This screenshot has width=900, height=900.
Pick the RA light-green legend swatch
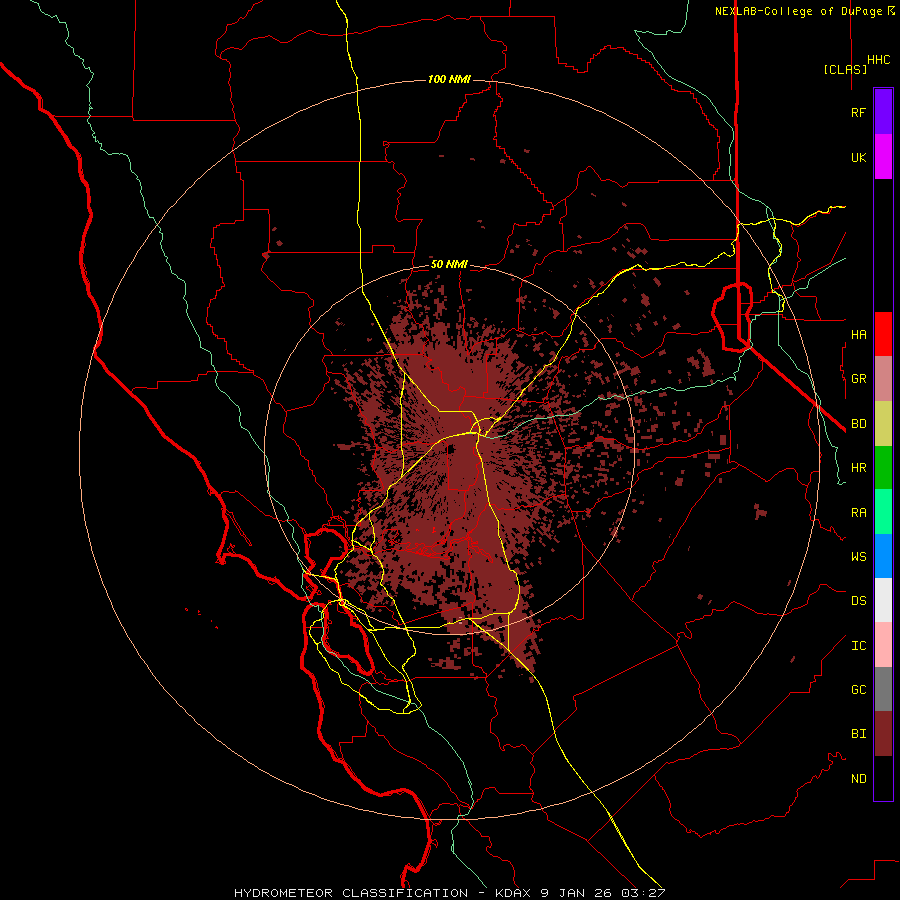(883, 512)
